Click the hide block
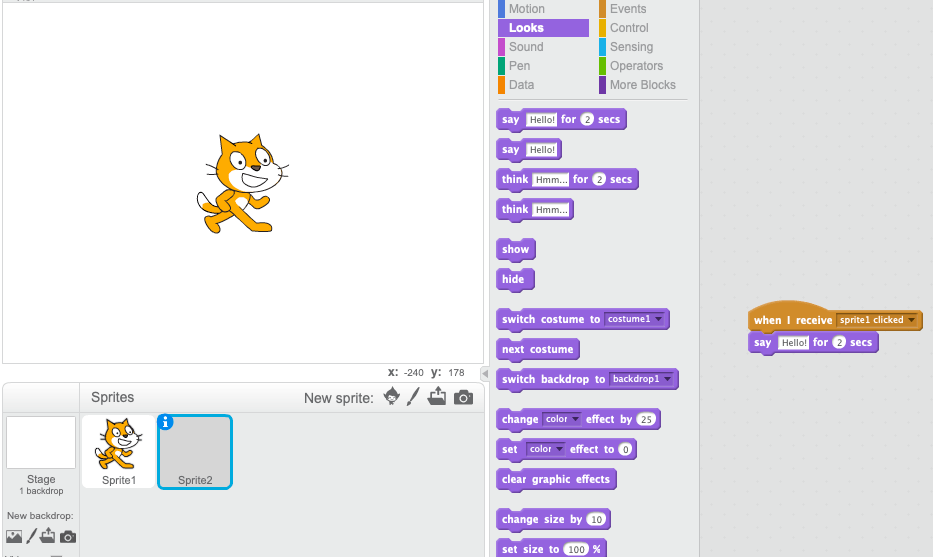Screen dimensions: 933x557 tap(515, 280)
